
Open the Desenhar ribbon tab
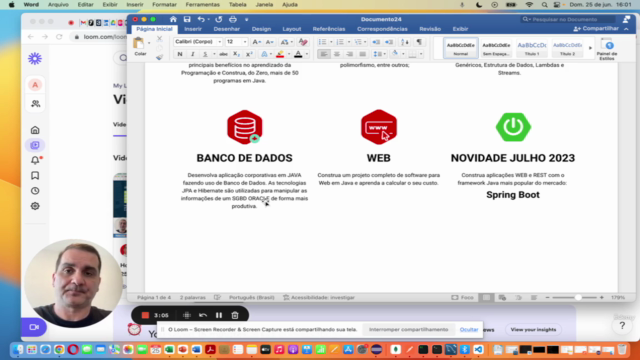tap(227, 29)
